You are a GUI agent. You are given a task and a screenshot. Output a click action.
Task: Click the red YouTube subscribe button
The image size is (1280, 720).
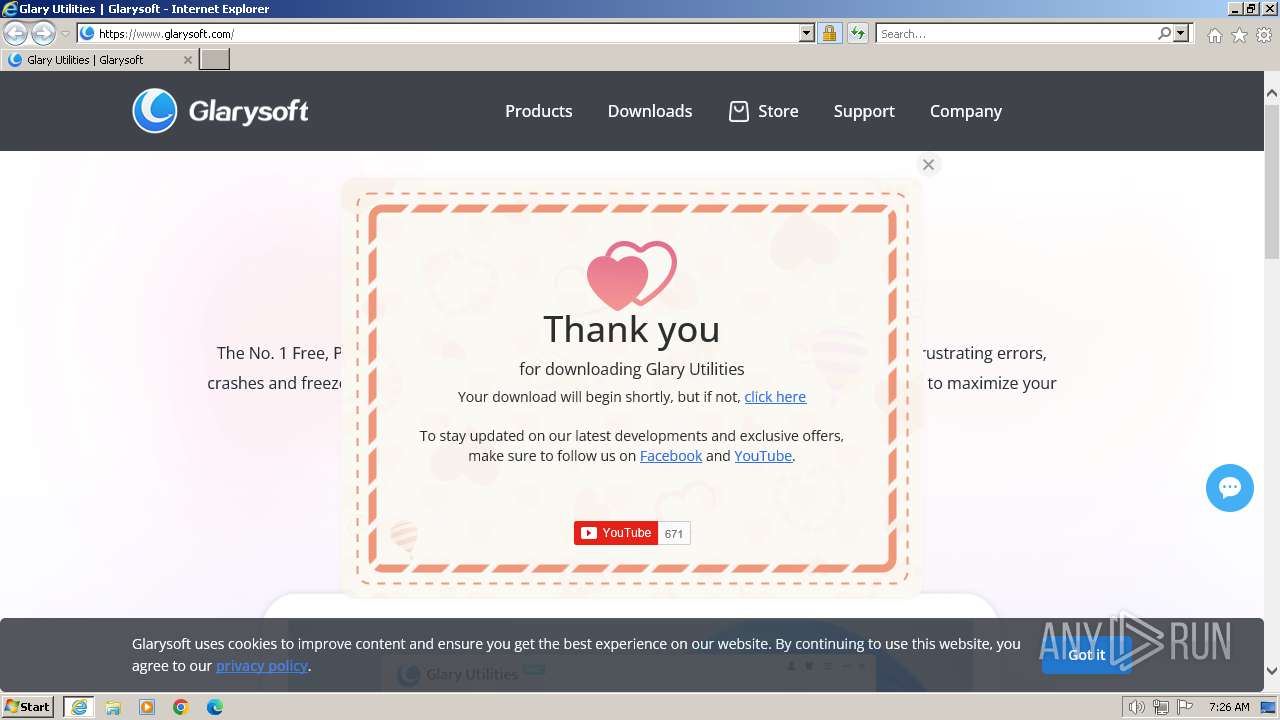tap(616, 533)
